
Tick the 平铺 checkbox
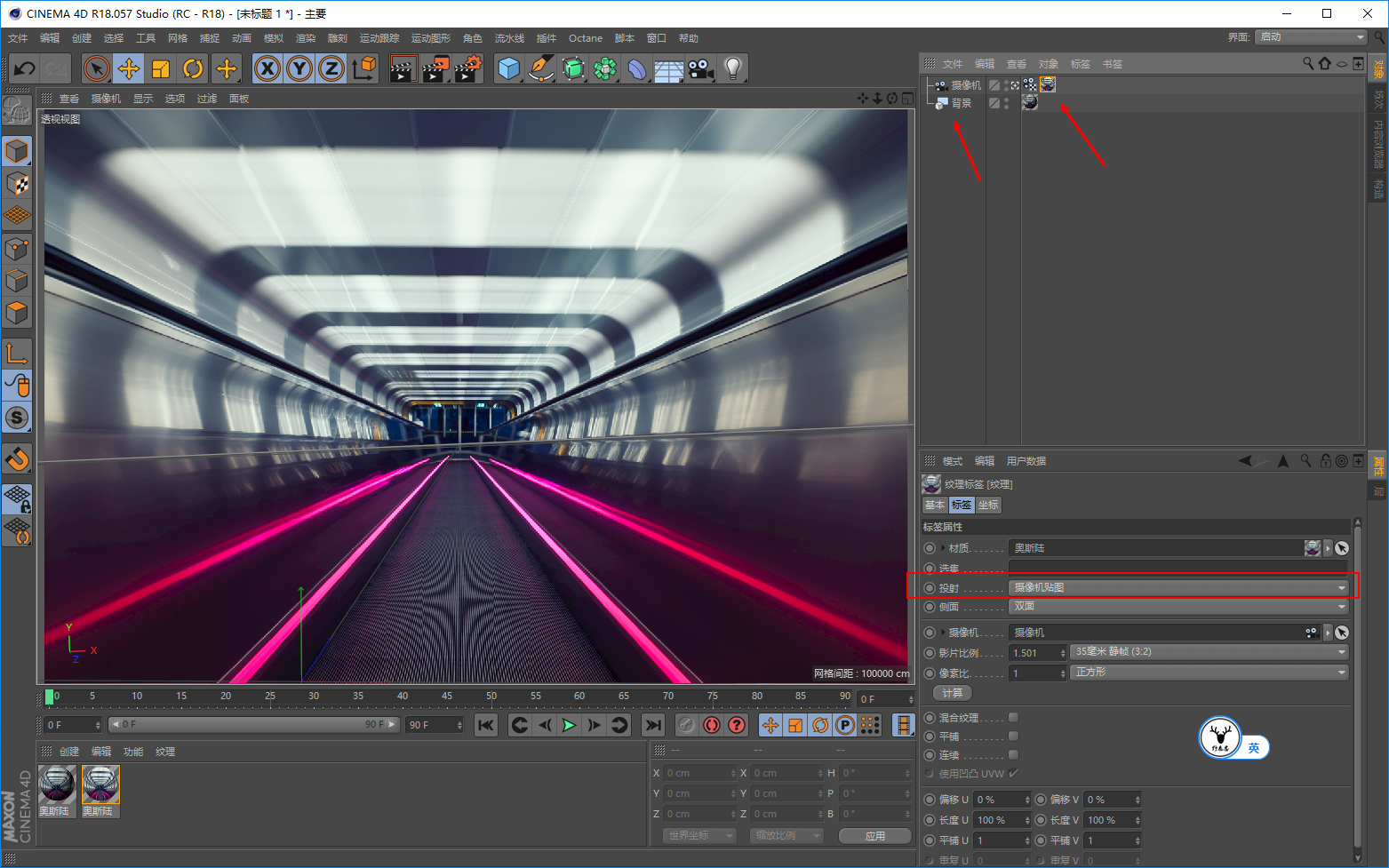[1013, 736]
